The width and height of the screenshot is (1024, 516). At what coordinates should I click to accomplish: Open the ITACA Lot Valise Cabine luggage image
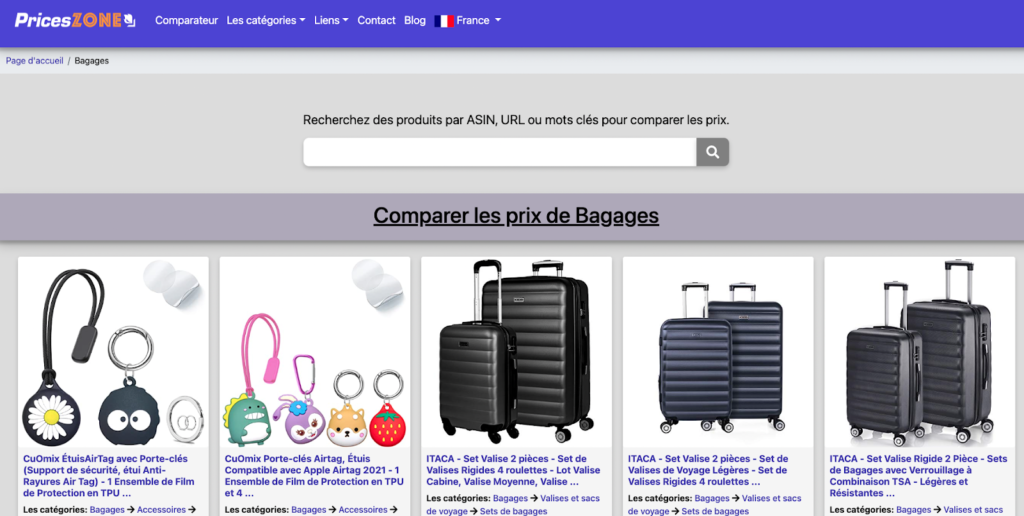(x=517, y=353)
